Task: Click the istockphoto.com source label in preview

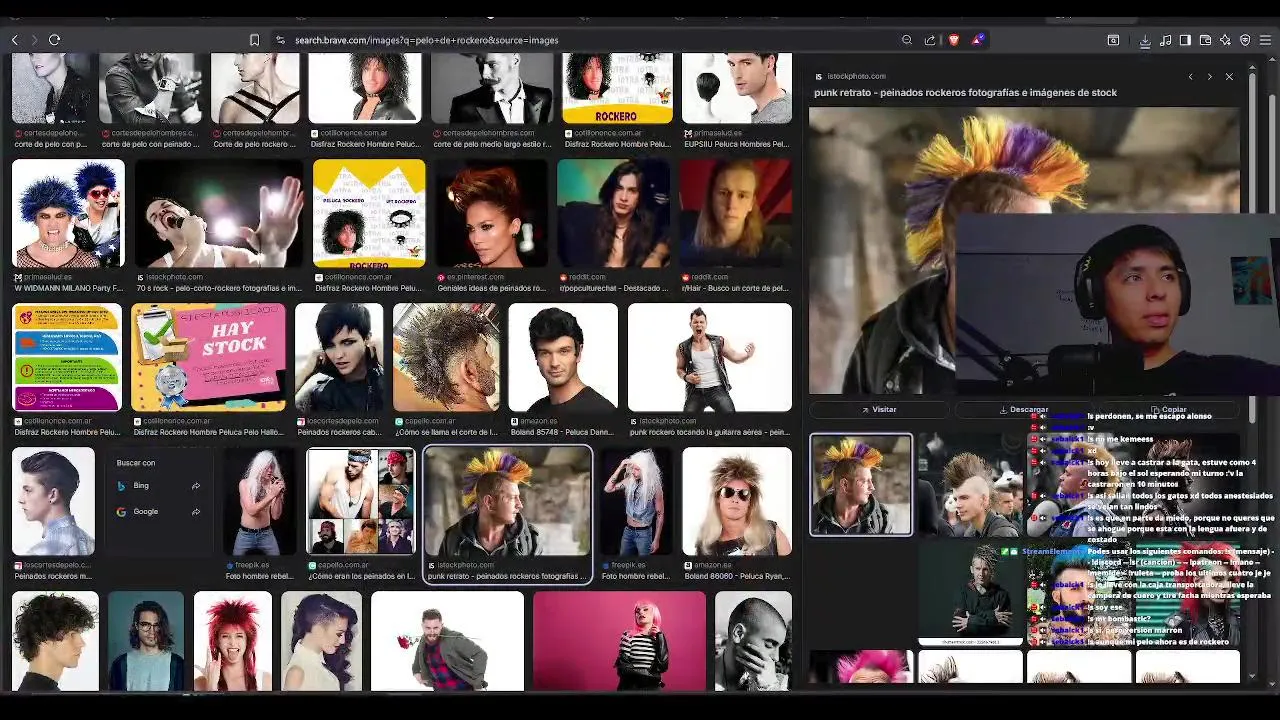Action: click(x=856, y=76)
